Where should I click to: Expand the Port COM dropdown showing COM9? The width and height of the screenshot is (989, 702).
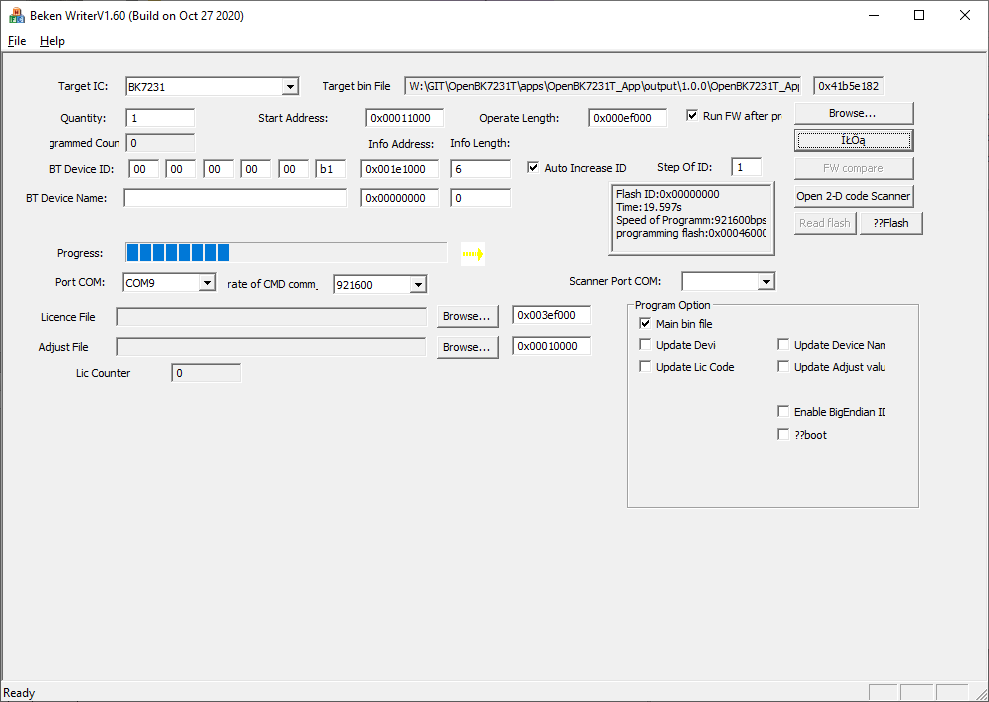[207, 283]
